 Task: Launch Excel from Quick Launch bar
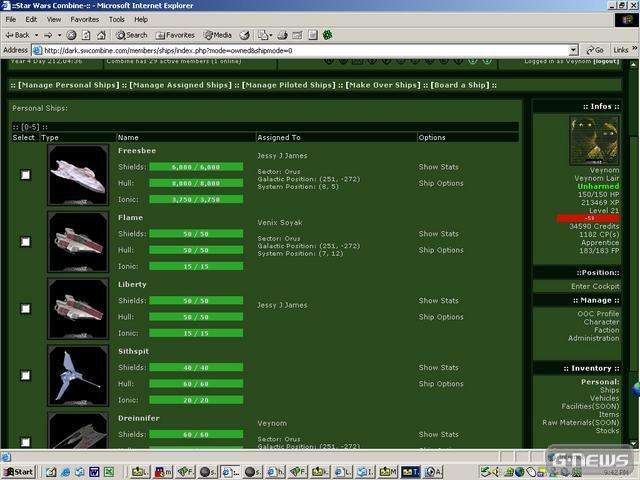(x=109, y=472)
